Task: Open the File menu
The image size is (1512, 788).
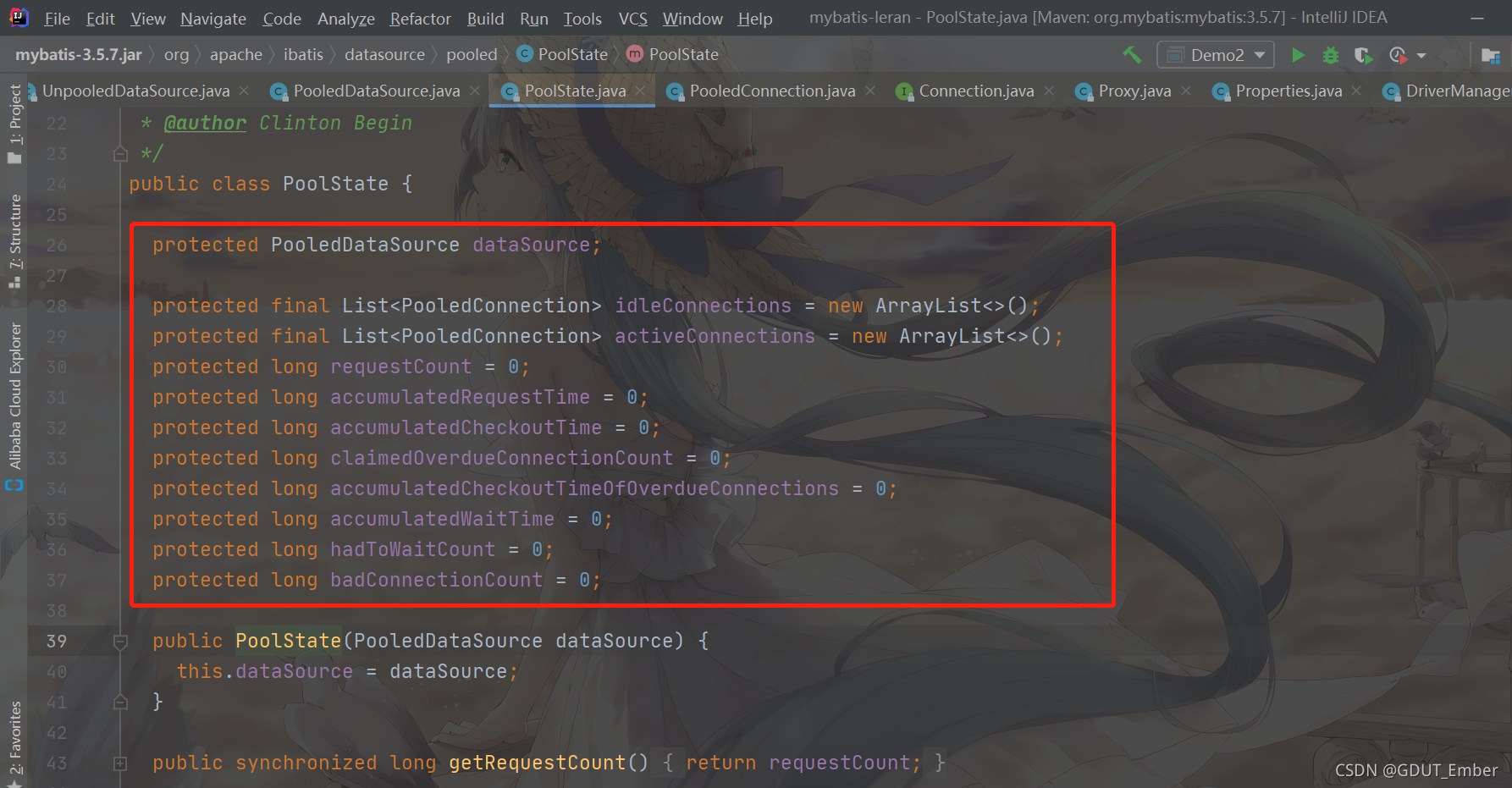Action: [x=57, y=18]
